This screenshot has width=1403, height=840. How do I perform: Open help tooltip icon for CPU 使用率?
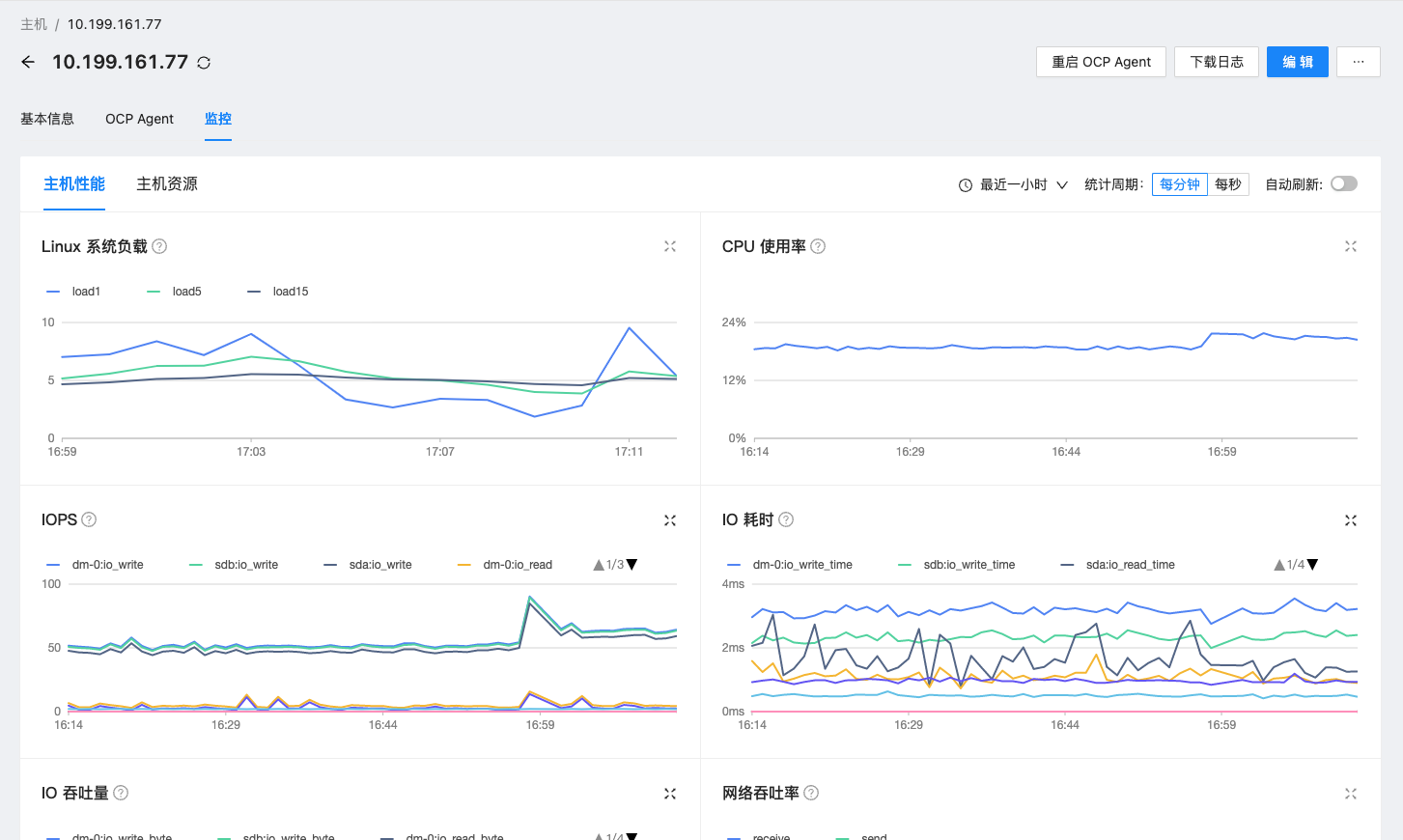(x=818, y=246)
